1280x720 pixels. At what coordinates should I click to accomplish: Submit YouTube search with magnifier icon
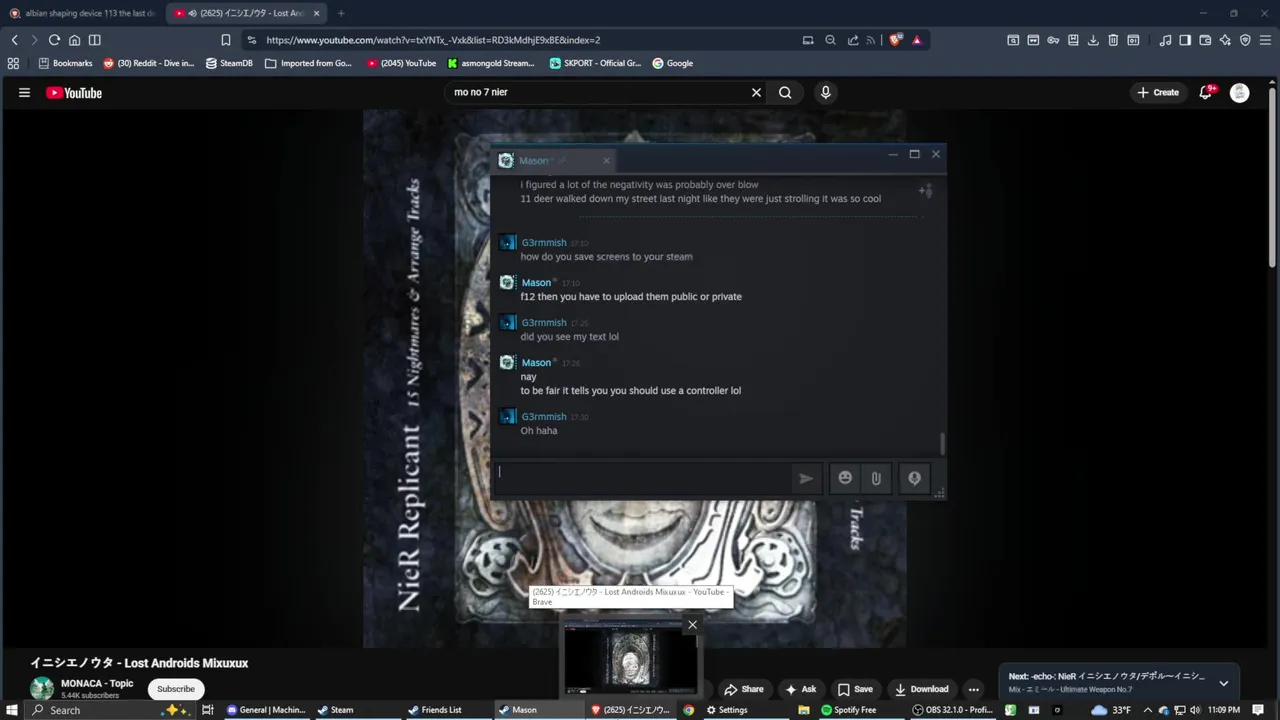click(785, 92)
